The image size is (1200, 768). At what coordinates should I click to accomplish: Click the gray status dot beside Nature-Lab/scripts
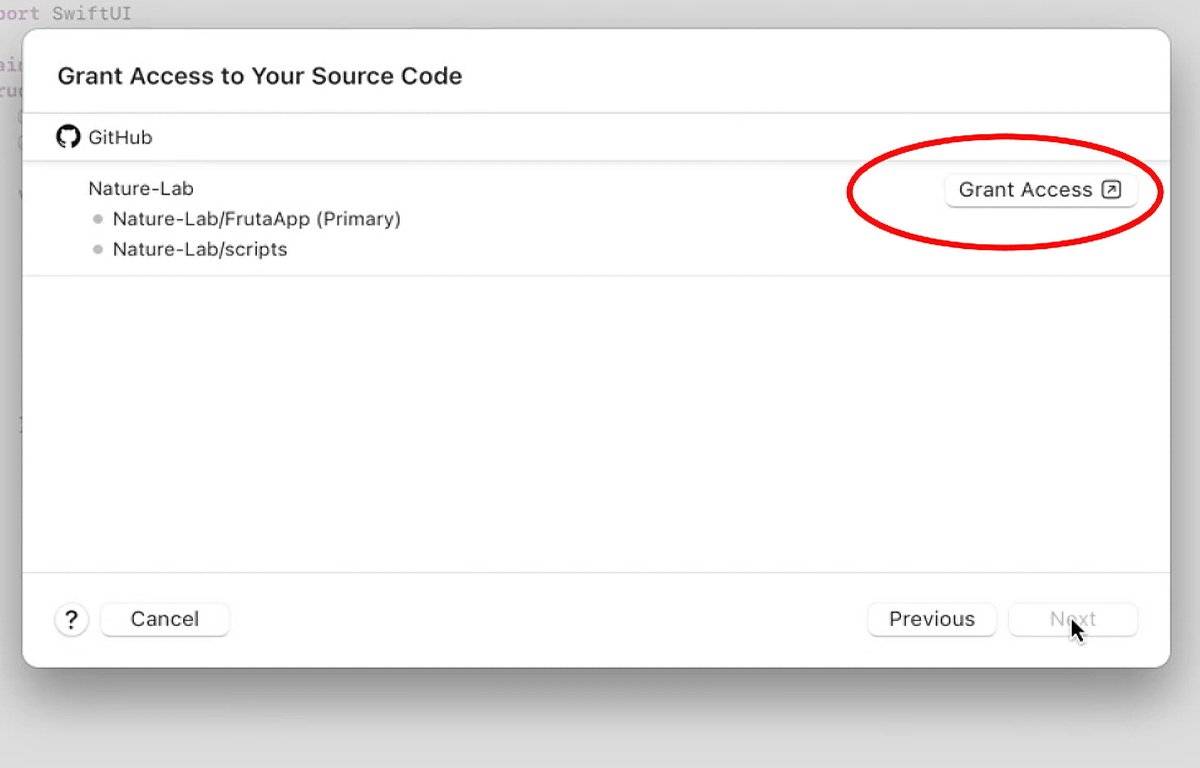click(98, 249)
